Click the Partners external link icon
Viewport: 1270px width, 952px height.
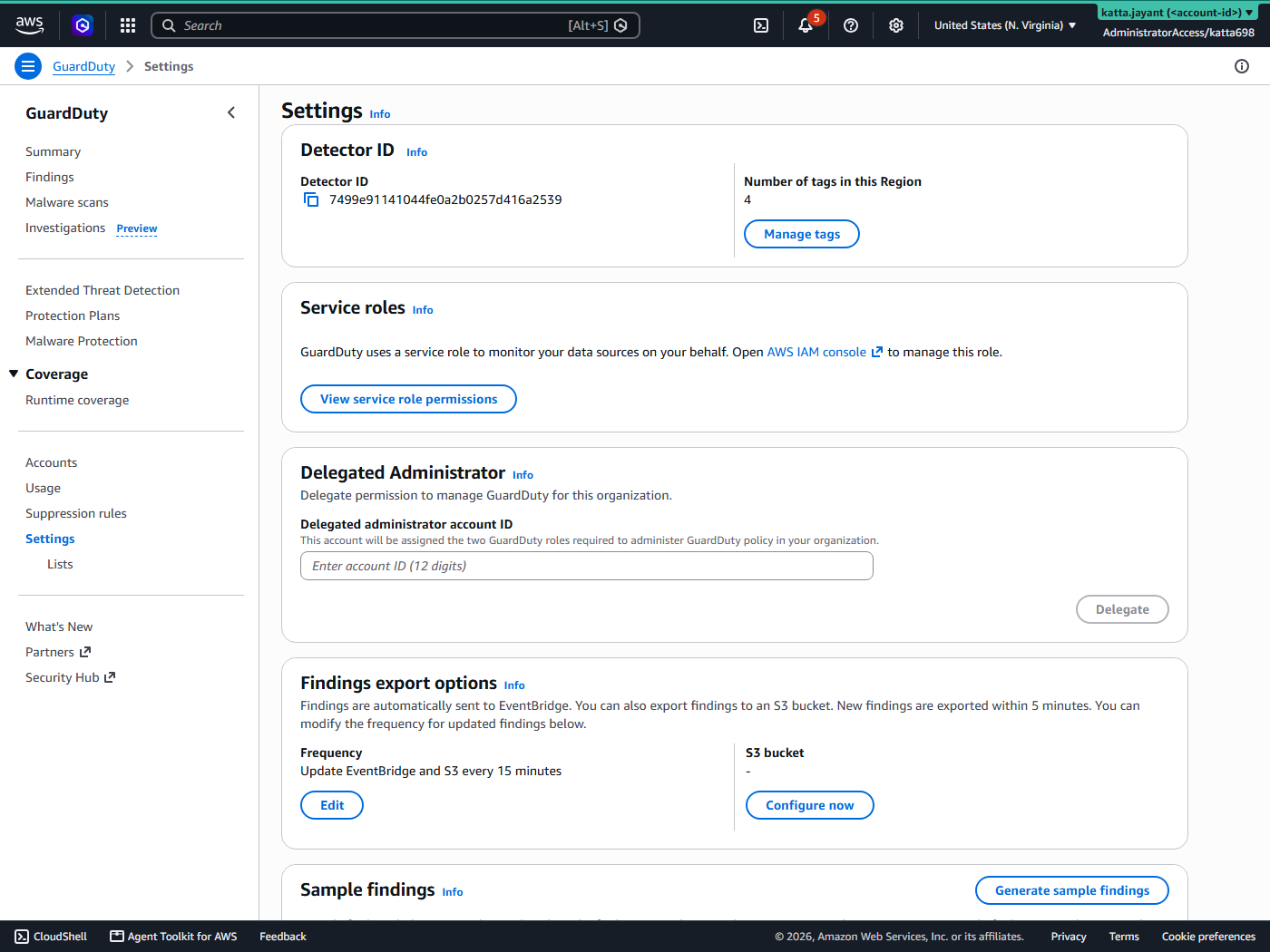(x=85, y=652)
